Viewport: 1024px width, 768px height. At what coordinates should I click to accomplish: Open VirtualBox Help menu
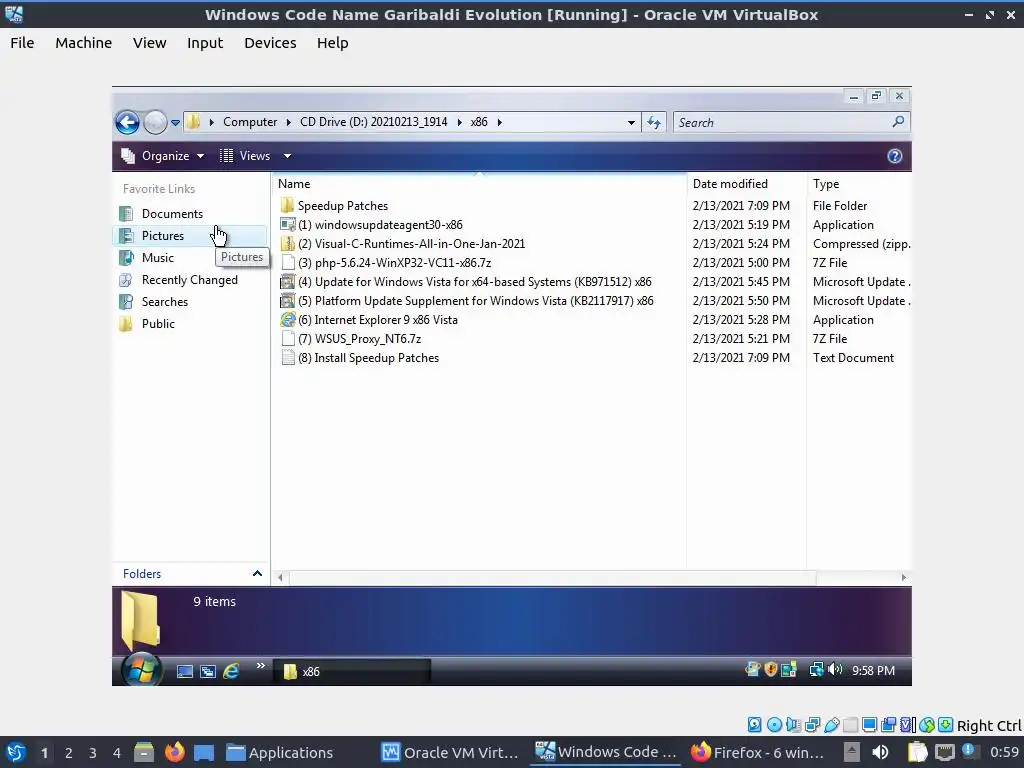(x=332, y=43)
